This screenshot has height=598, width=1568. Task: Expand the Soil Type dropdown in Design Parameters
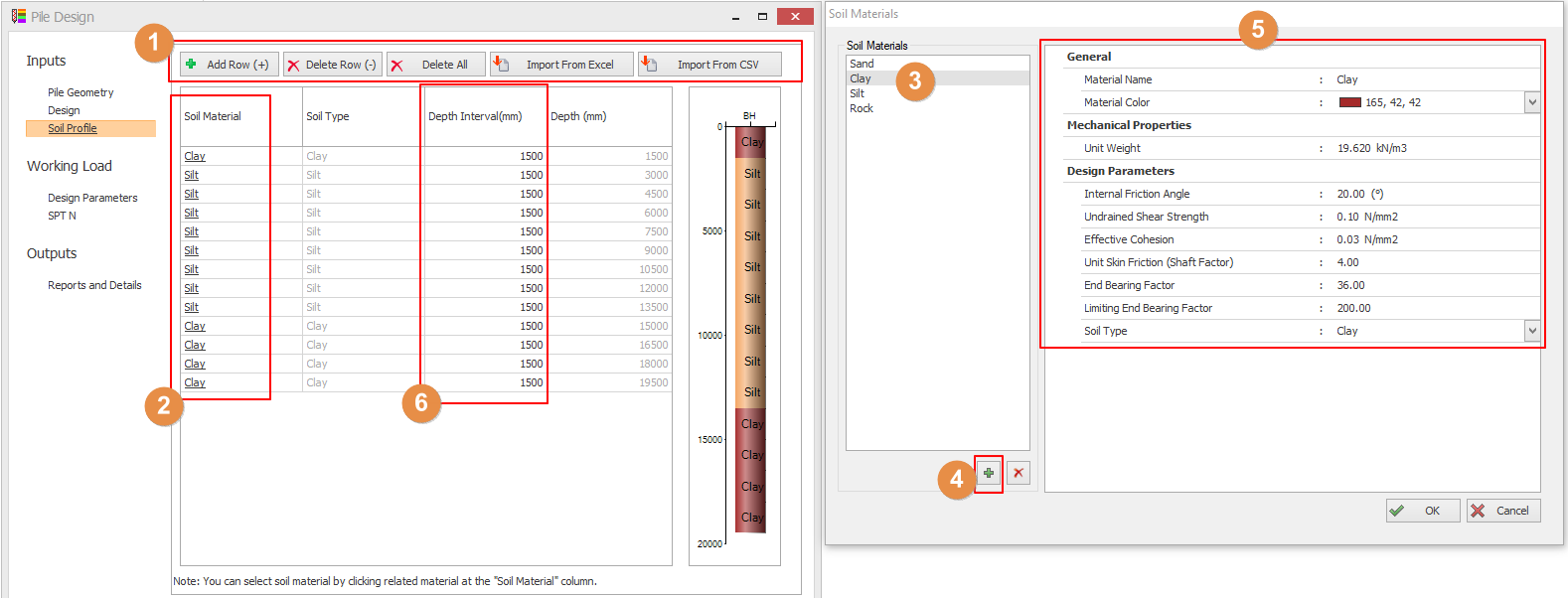tap(1531, 331)
